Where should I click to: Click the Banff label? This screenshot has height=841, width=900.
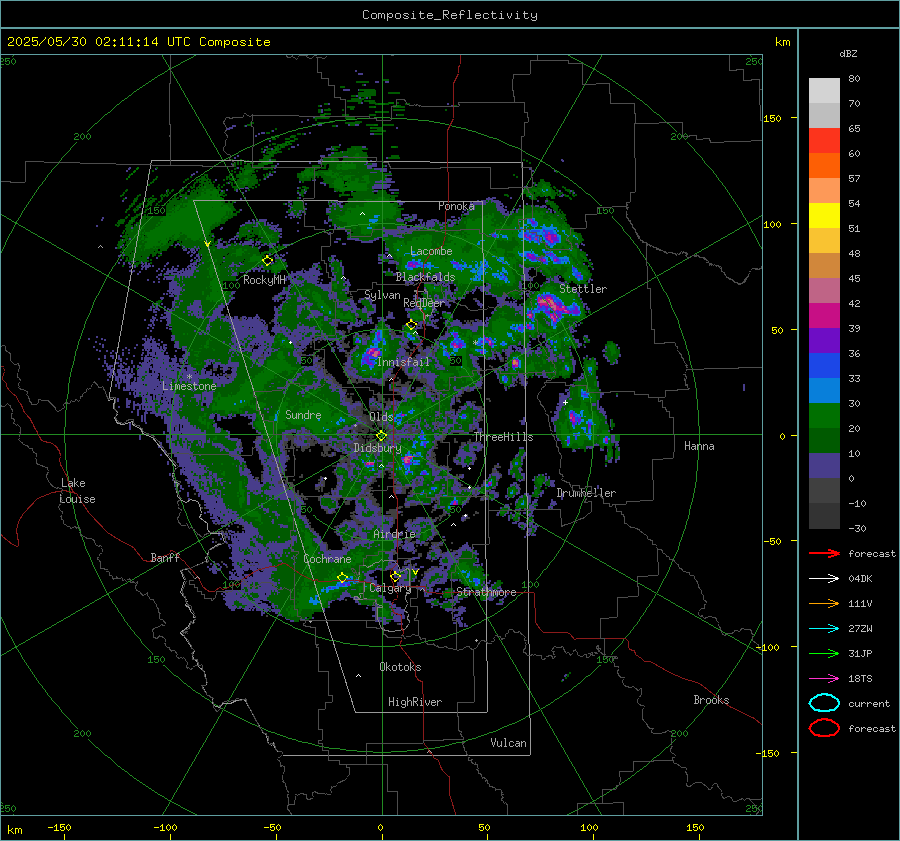pos(165,557)
